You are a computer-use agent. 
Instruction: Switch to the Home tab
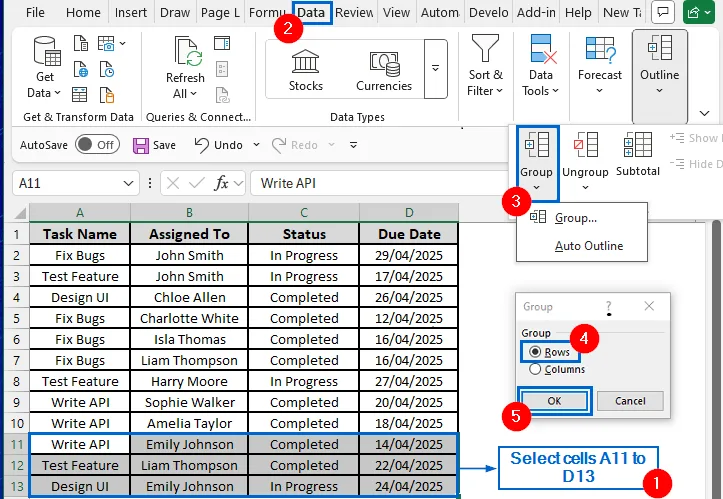(83, 12)
